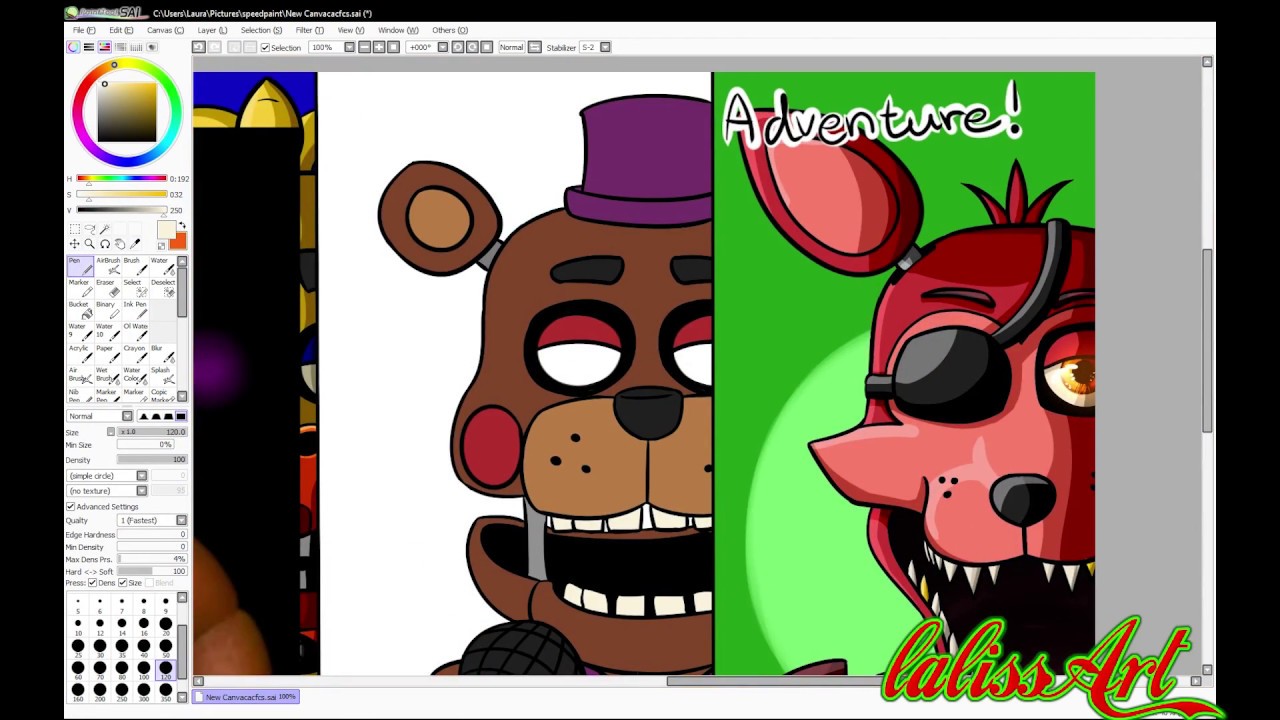Viewport: 1280px width, 720px height.
Task: Select the magic wand tool
Action: (x=105, y=229)
